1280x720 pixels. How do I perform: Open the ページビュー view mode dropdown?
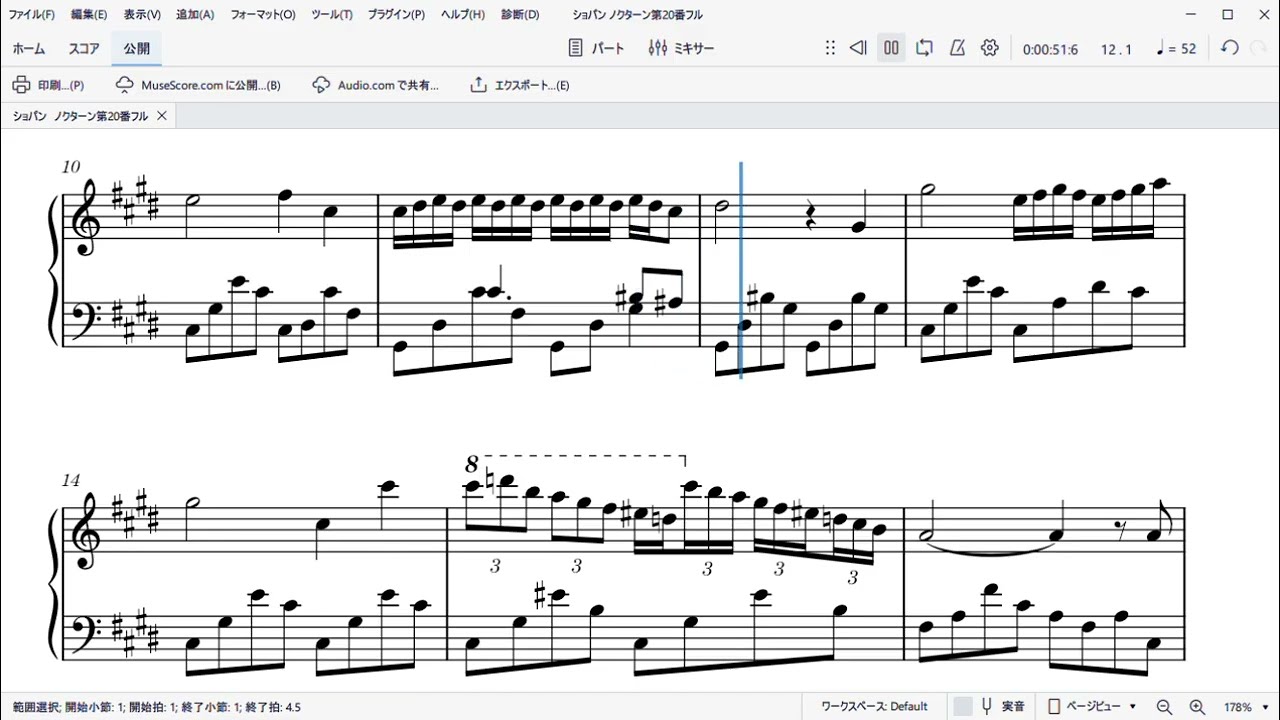coord(1092,706)
